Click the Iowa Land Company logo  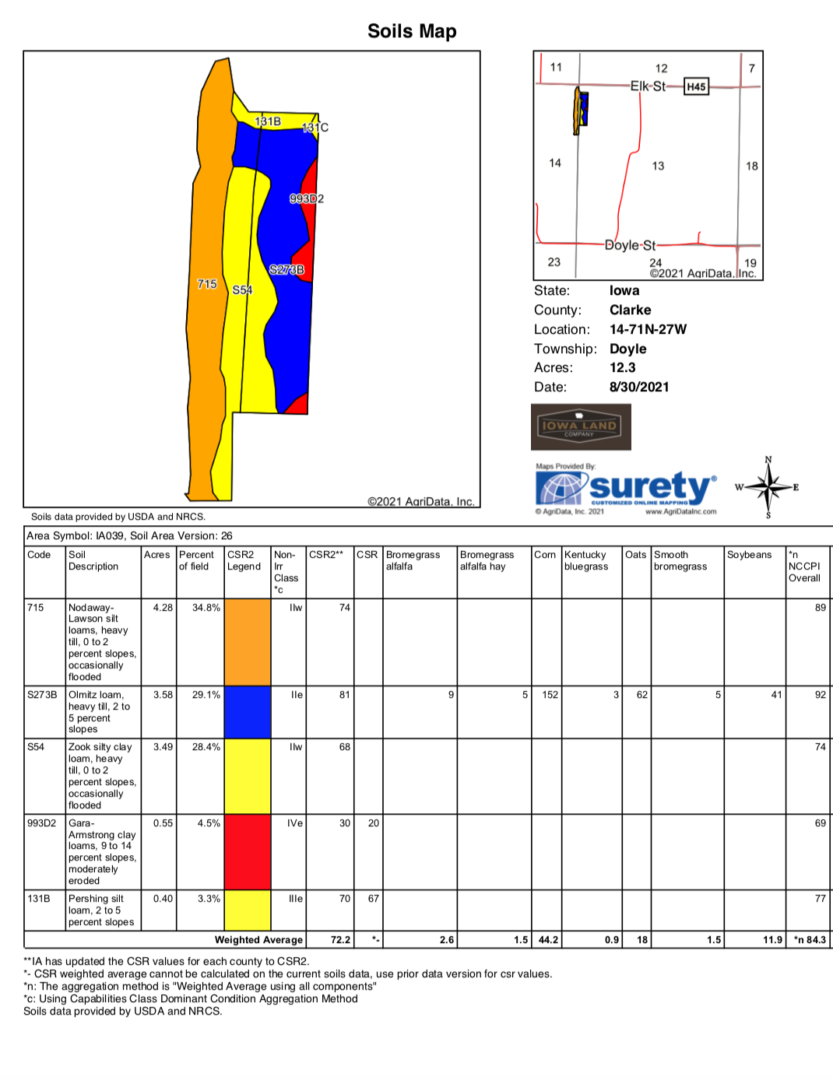tap(580, 427)
